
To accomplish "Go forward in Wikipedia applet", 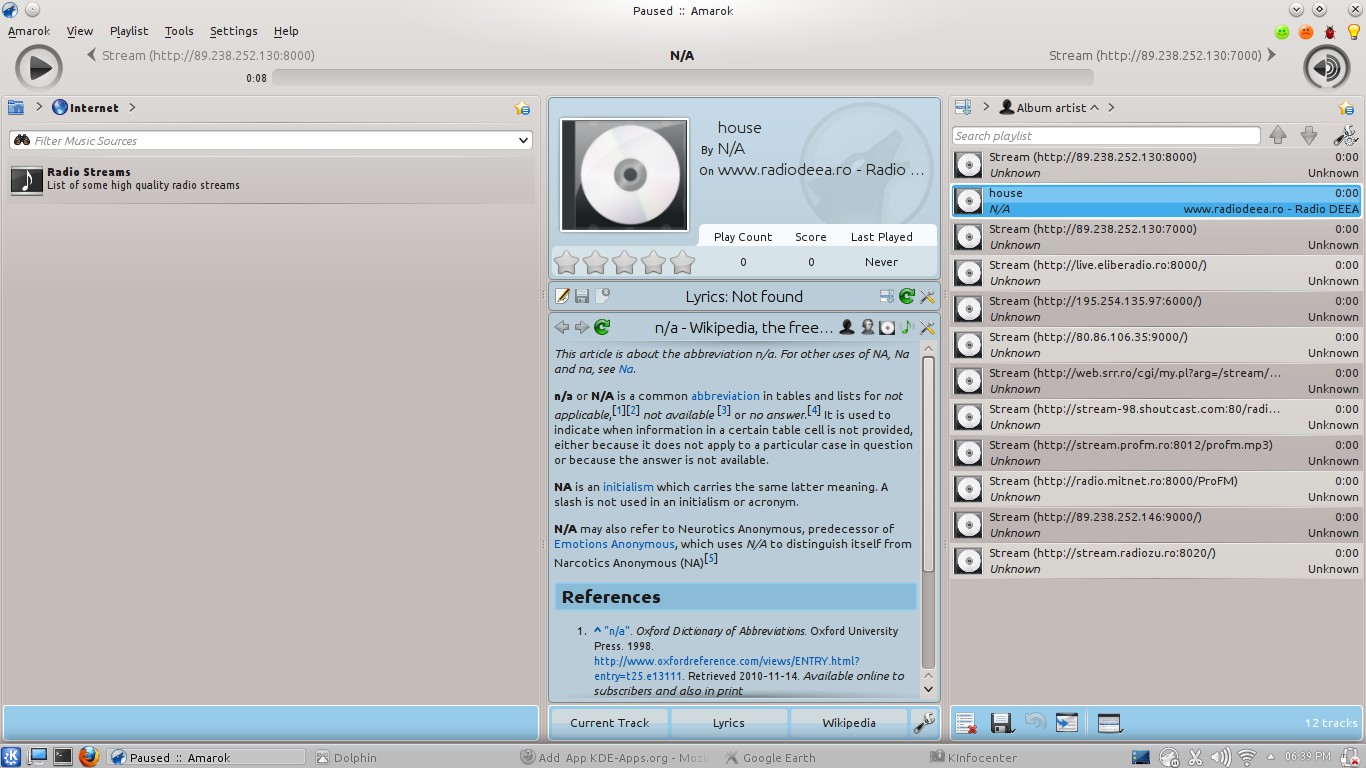I will pyautogui.click(x=582, y=327).
